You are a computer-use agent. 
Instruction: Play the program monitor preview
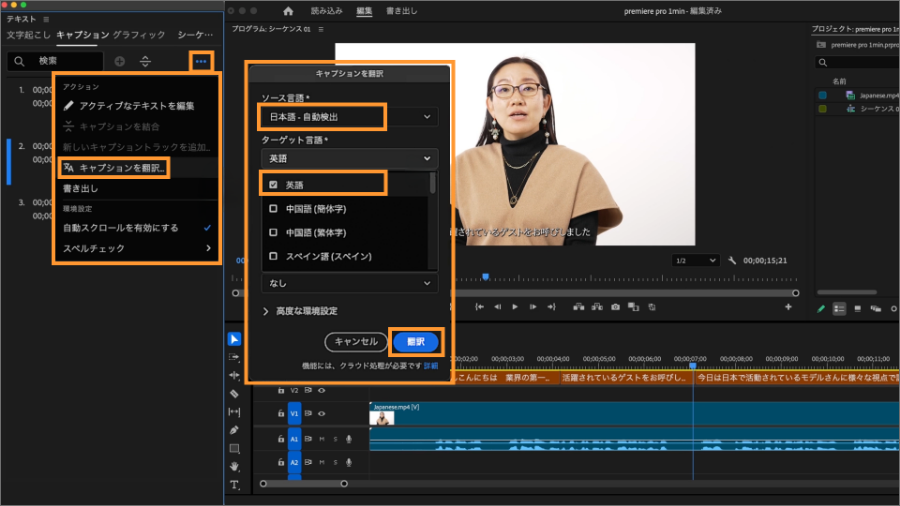[x=515, y=307]
